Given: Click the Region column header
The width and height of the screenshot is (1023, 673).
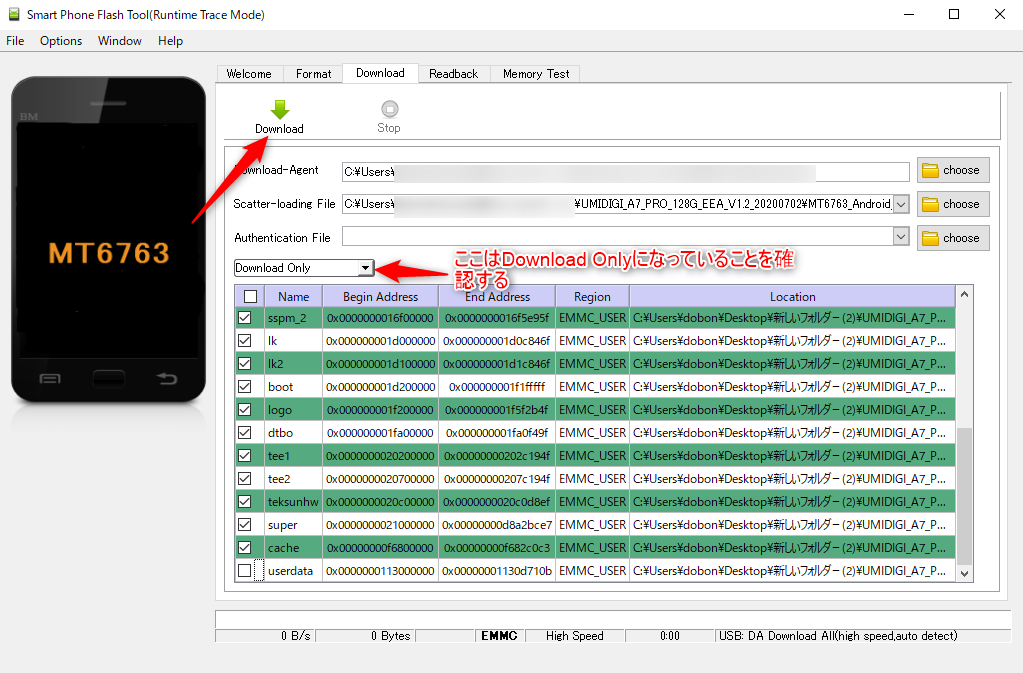Looking at the screenshot, I should tap(592, 297).
